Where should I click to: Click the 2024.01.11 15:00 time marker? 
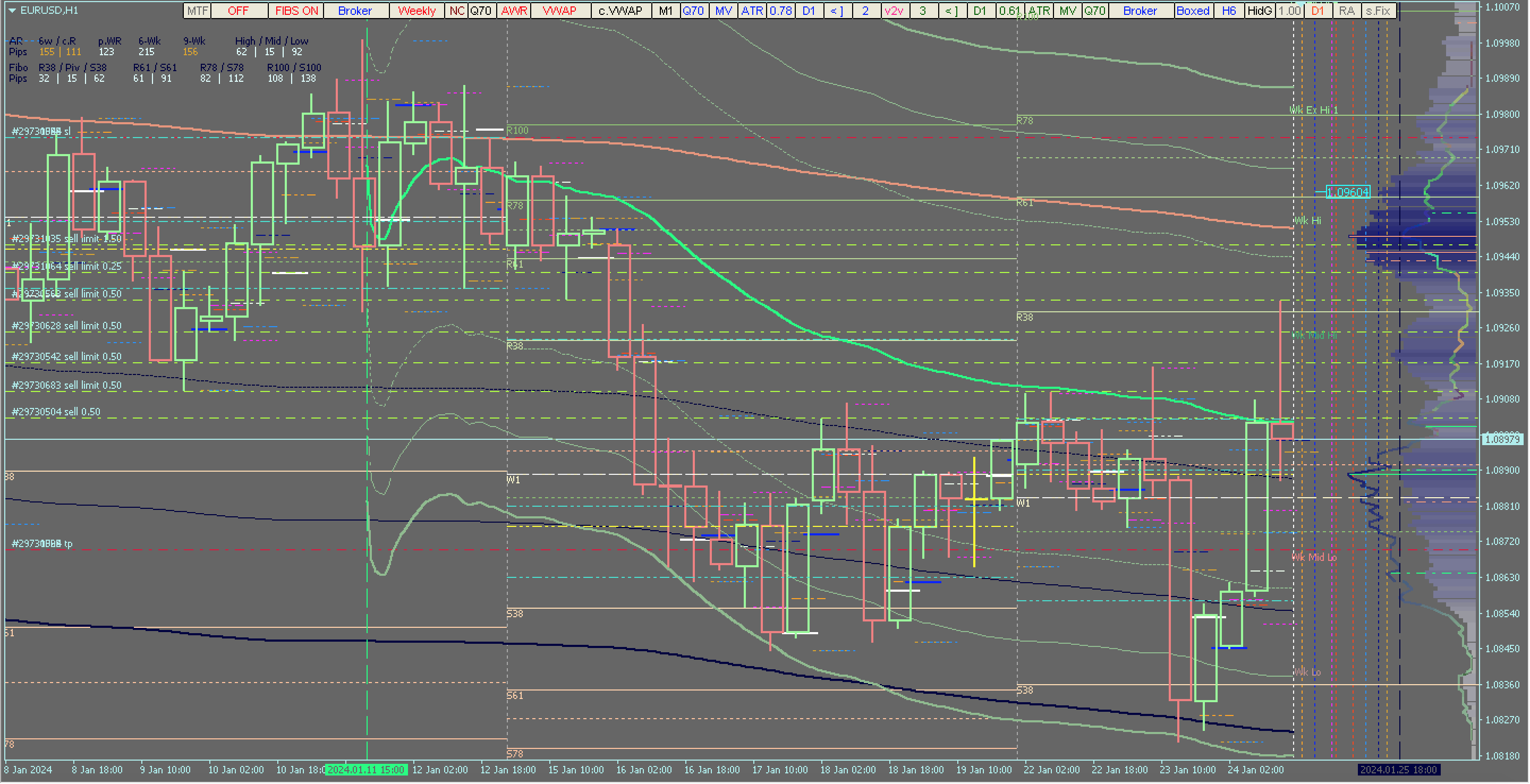pos(367,770)
